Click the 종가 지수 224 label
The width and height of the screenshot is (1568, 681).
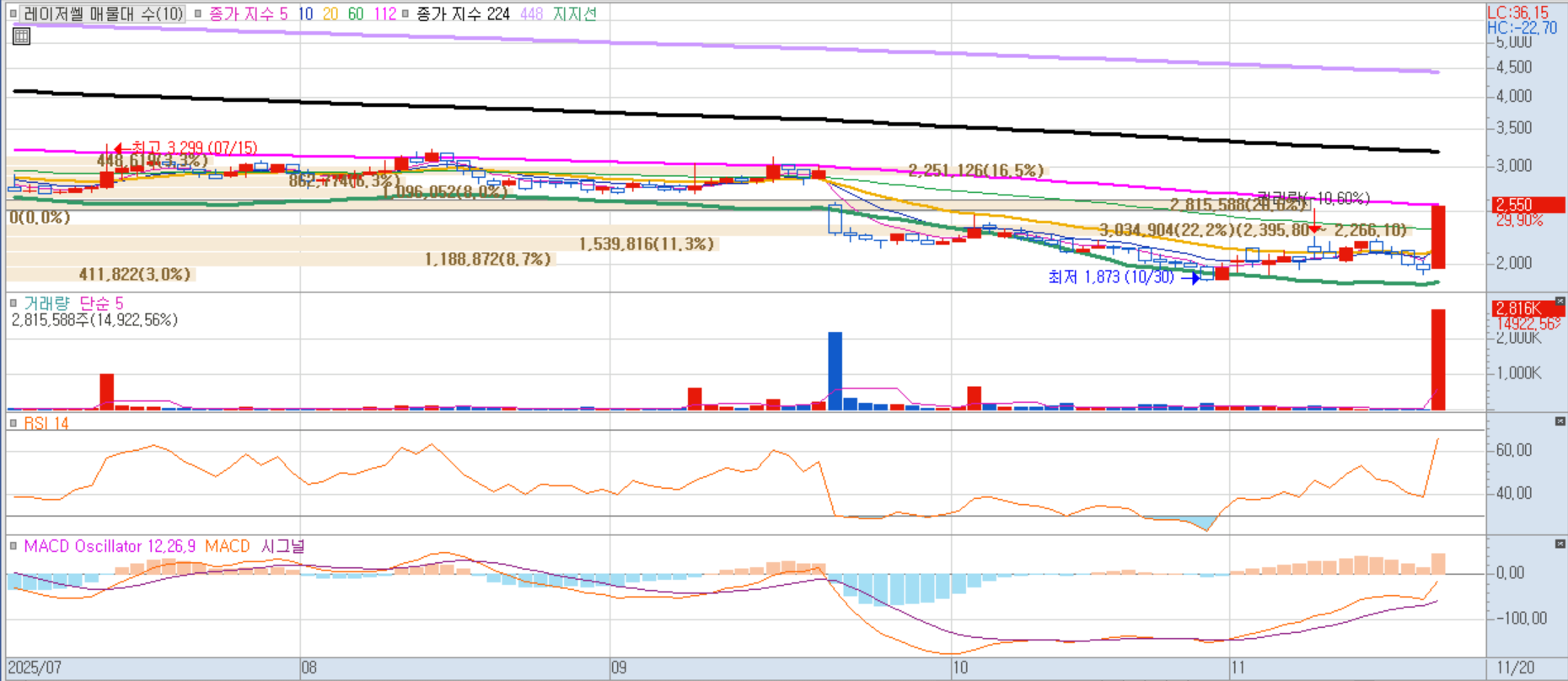coord(463,13)
